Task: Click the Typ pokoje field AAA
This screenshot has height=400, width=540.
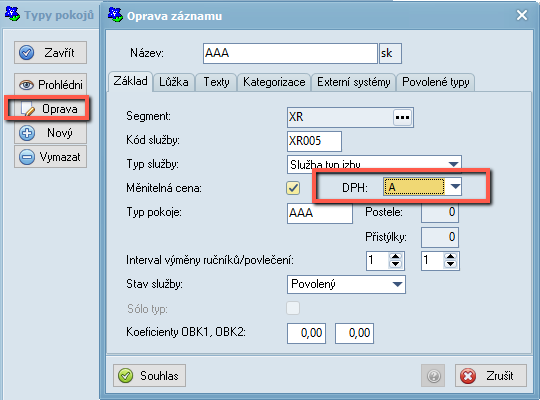Action: pos(320,213)
